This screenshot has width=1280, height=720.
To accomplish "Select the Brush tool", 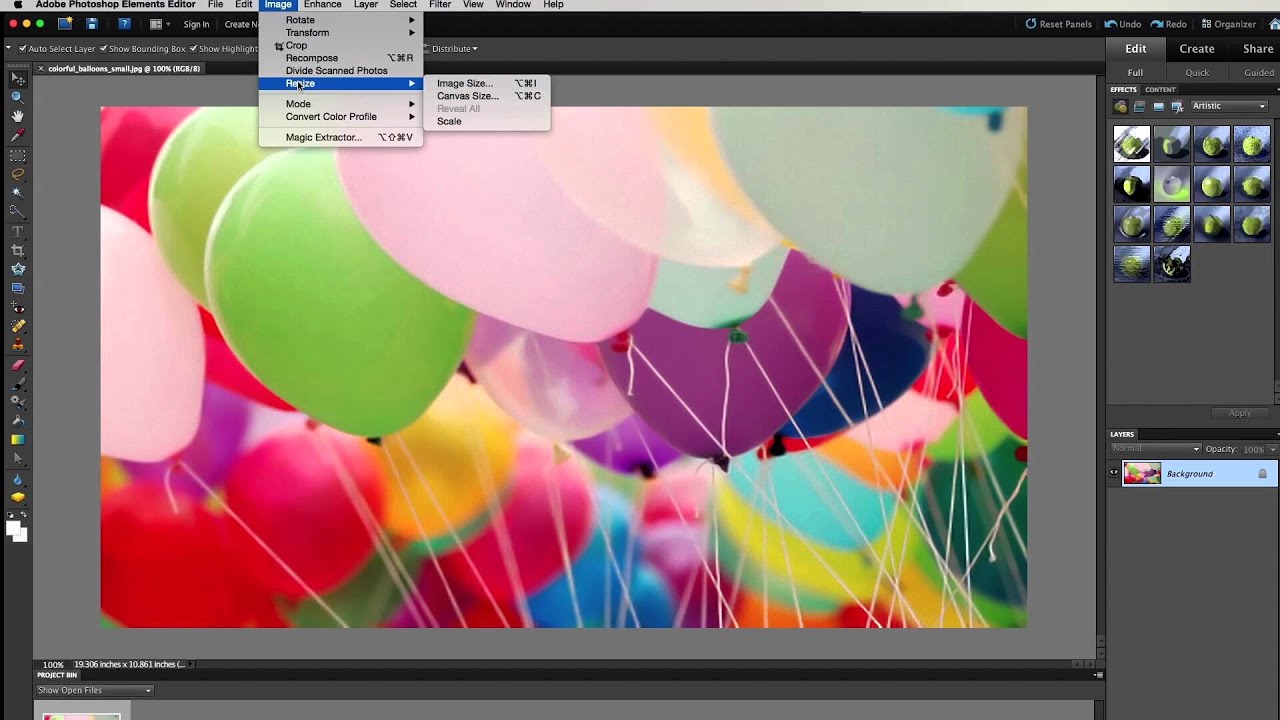I will tap(18, 383).
